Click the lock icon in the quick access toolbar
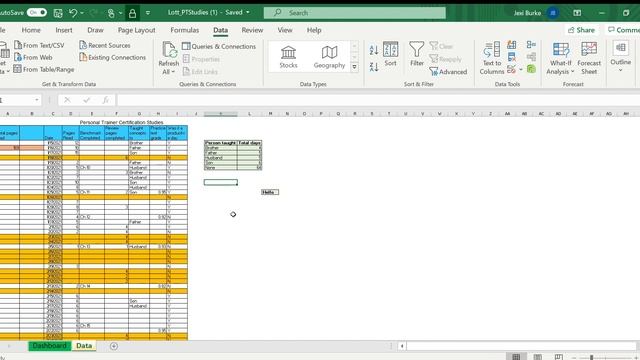The image size is (640, 360). [132, 13]
